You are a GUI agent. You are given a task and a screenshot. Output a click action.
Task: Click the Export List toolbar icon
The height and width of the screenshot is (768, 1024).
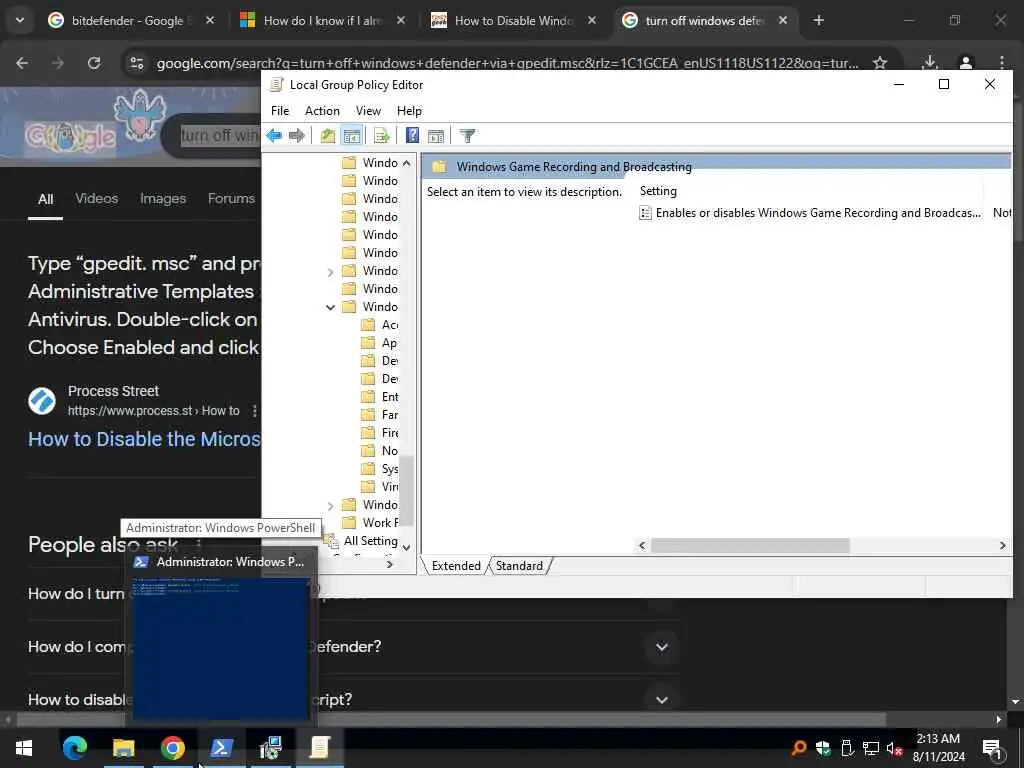point(381,136)
